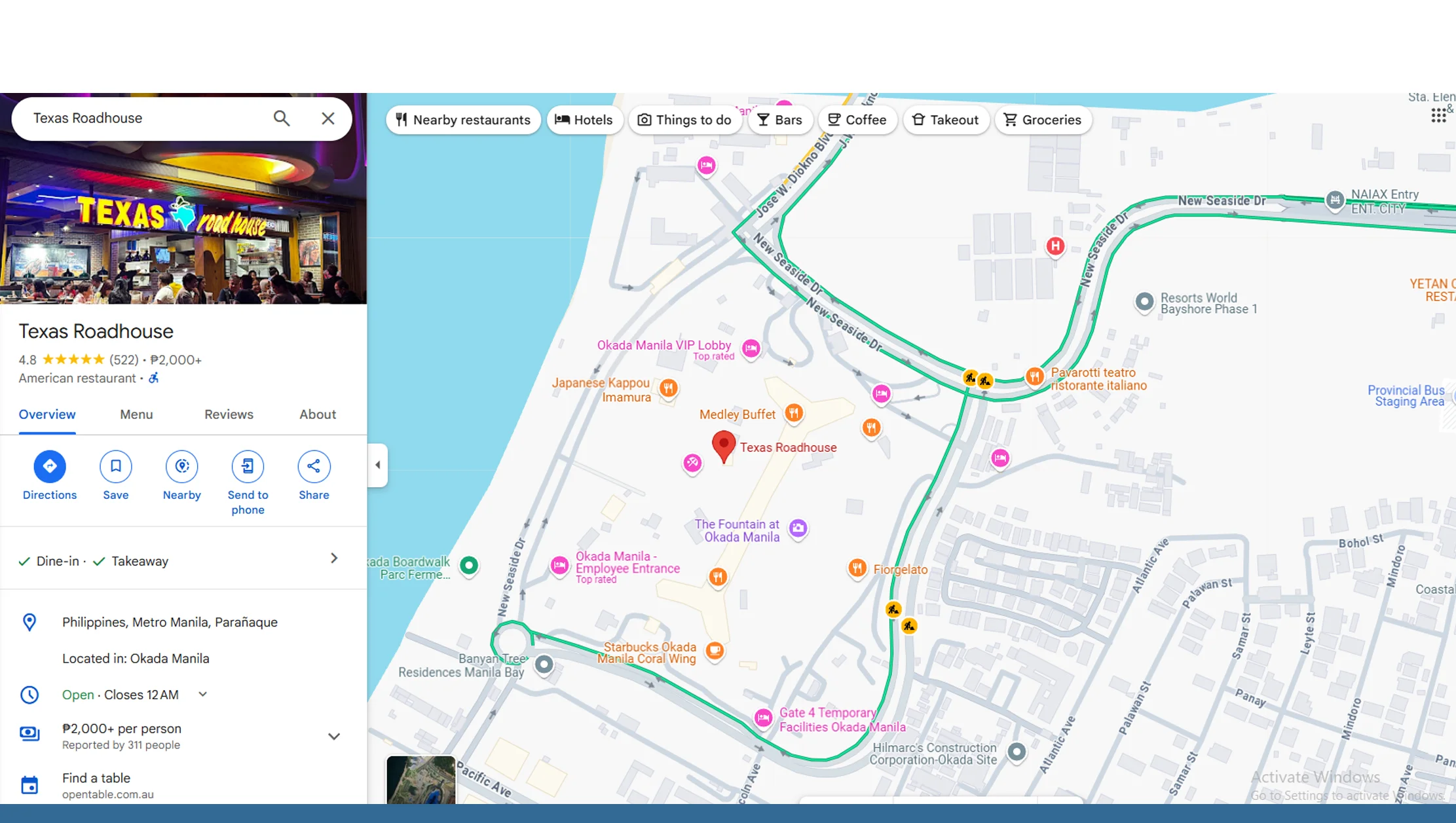Click the search magnifier icon
1456x823 pixels.
tap(282, 119)
